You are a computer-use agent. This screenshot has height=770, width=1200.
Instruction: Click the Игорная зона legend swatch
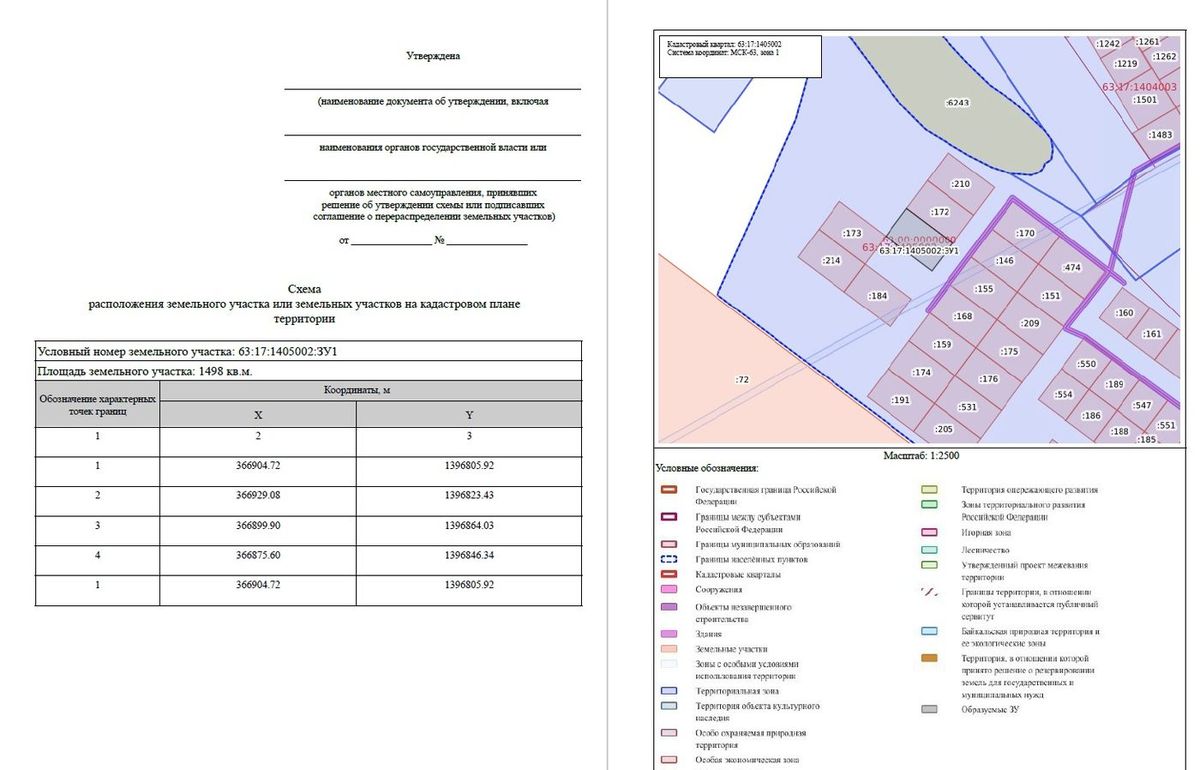[x=929, y=533]
